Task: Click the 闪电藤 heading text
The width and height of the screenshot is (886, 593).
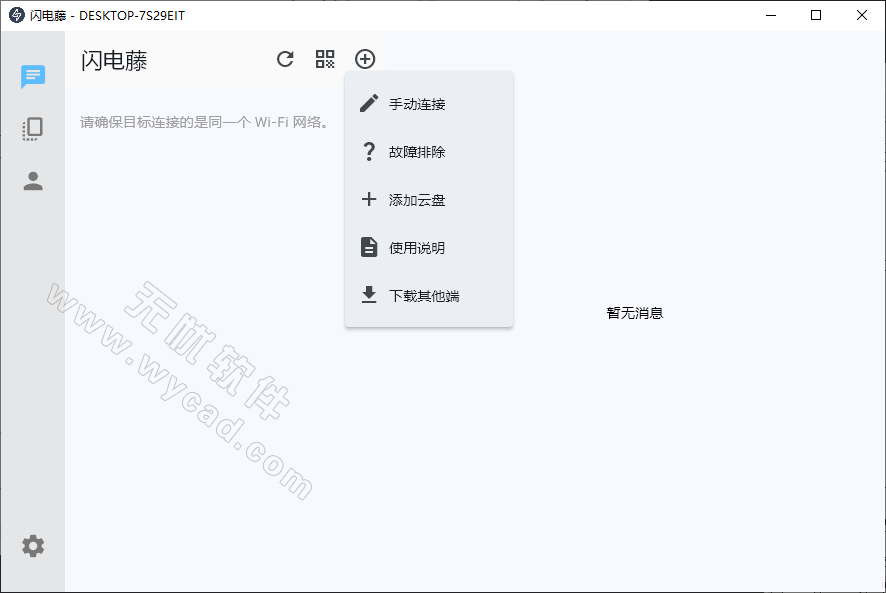Action: coord(114,60)
